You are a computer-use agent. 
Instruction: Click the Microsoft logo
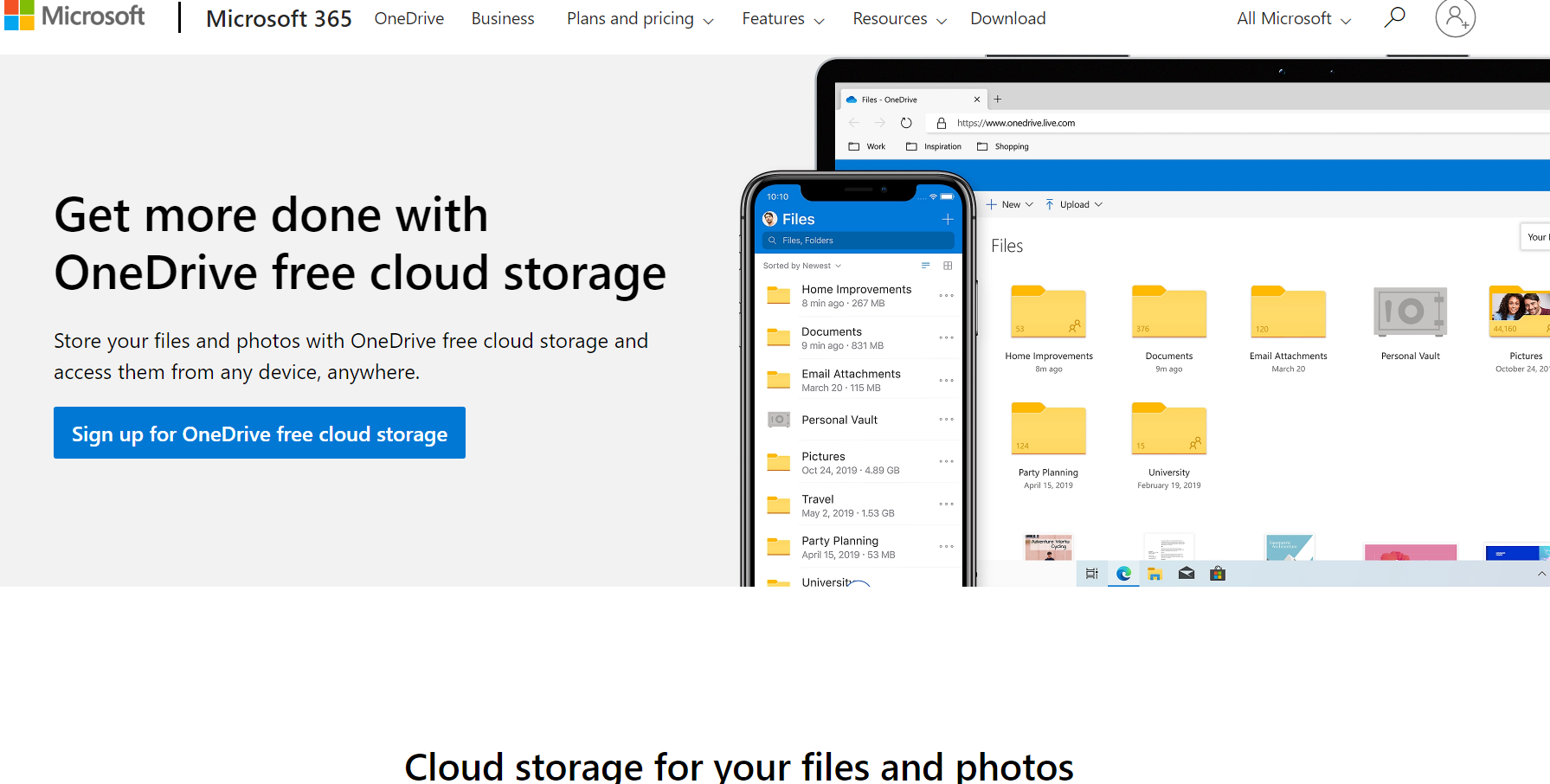74,16
